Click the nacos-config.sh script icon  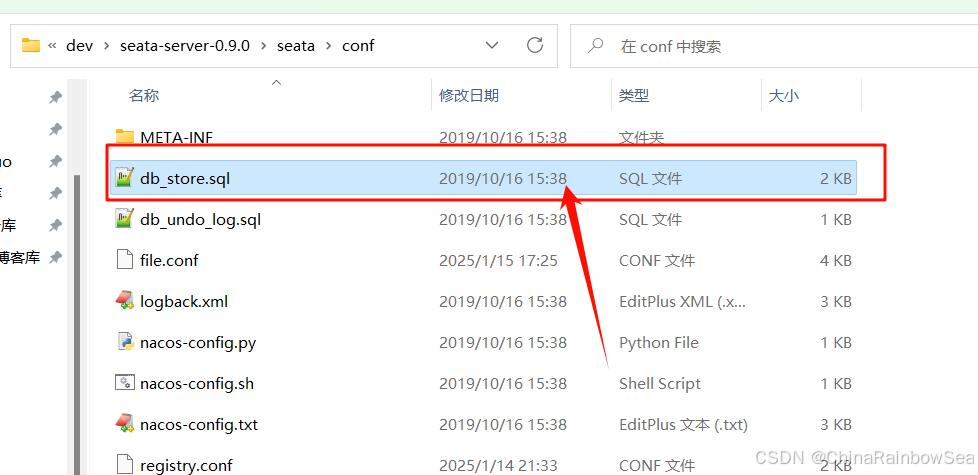click(125, 383)
